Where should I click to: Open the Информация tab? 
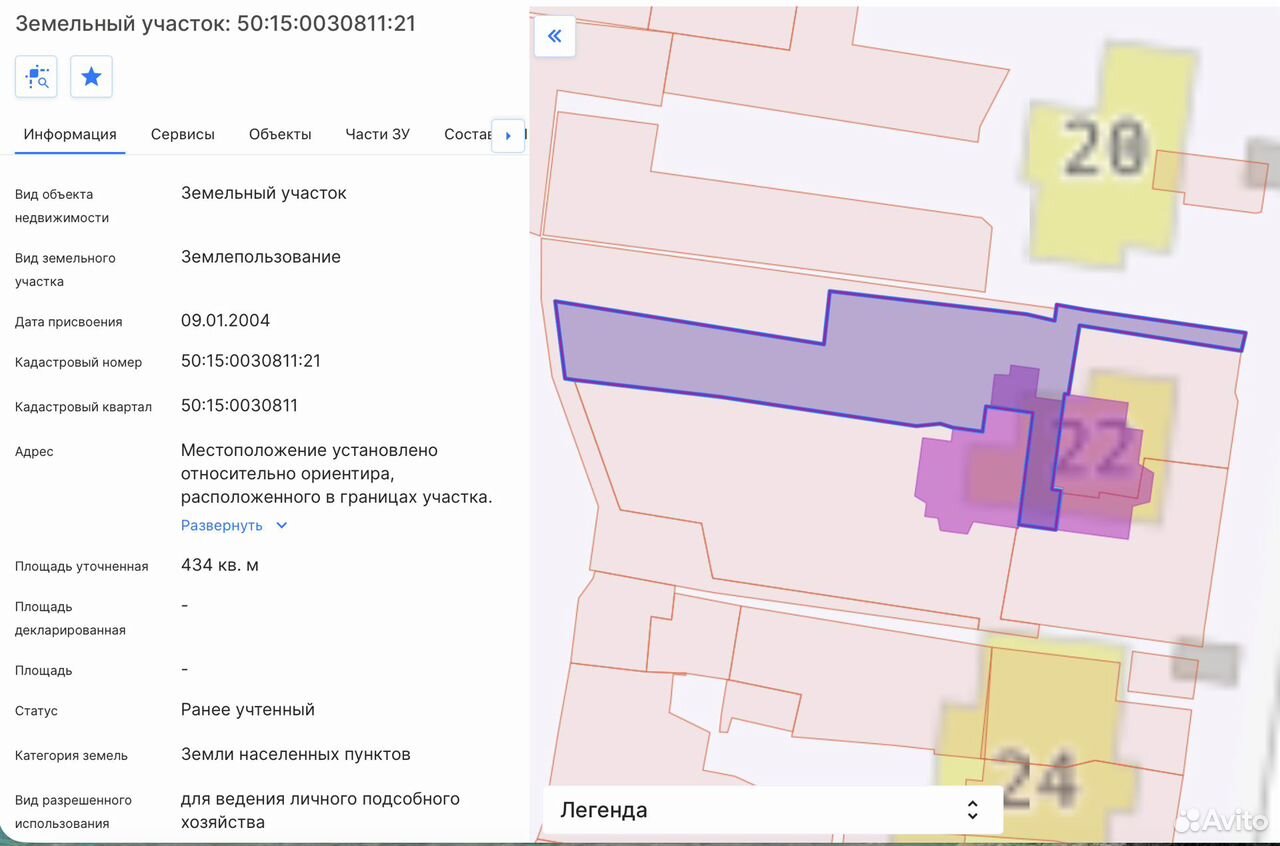point(70,134)
